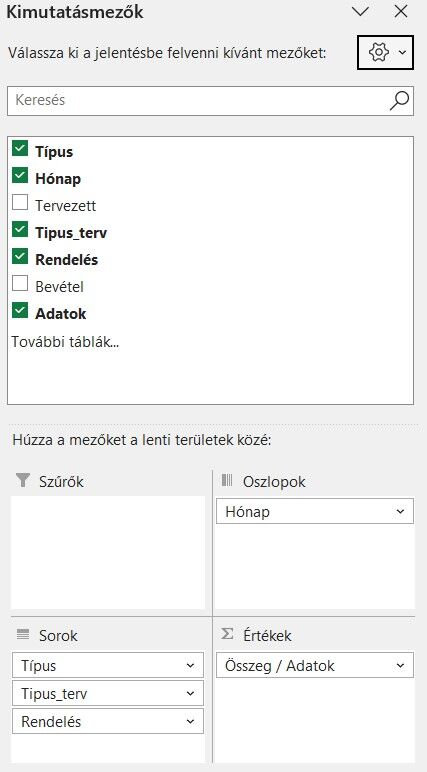
Task: Click the Értékek sigma icon
Action: (227, 634)
